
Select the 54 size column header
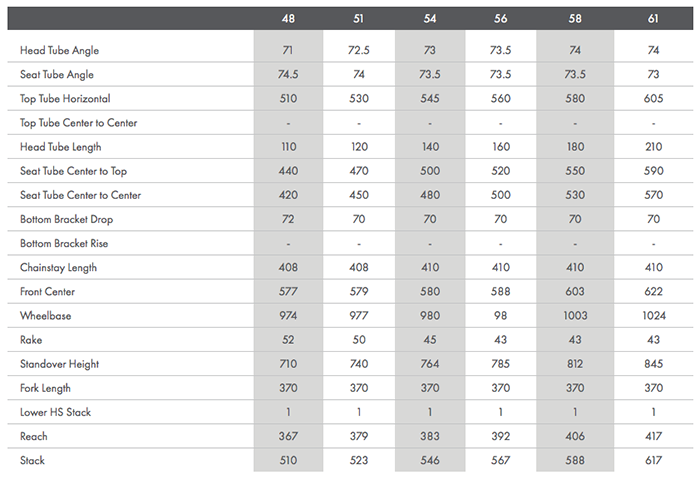click(430, 18)
